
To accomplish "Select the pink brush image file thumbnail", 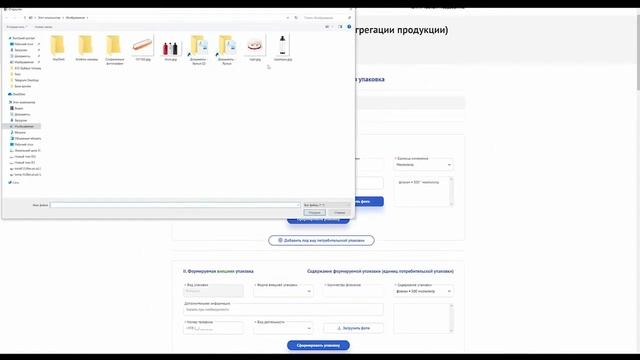I will pyautogui.click(x=142, y=46).
